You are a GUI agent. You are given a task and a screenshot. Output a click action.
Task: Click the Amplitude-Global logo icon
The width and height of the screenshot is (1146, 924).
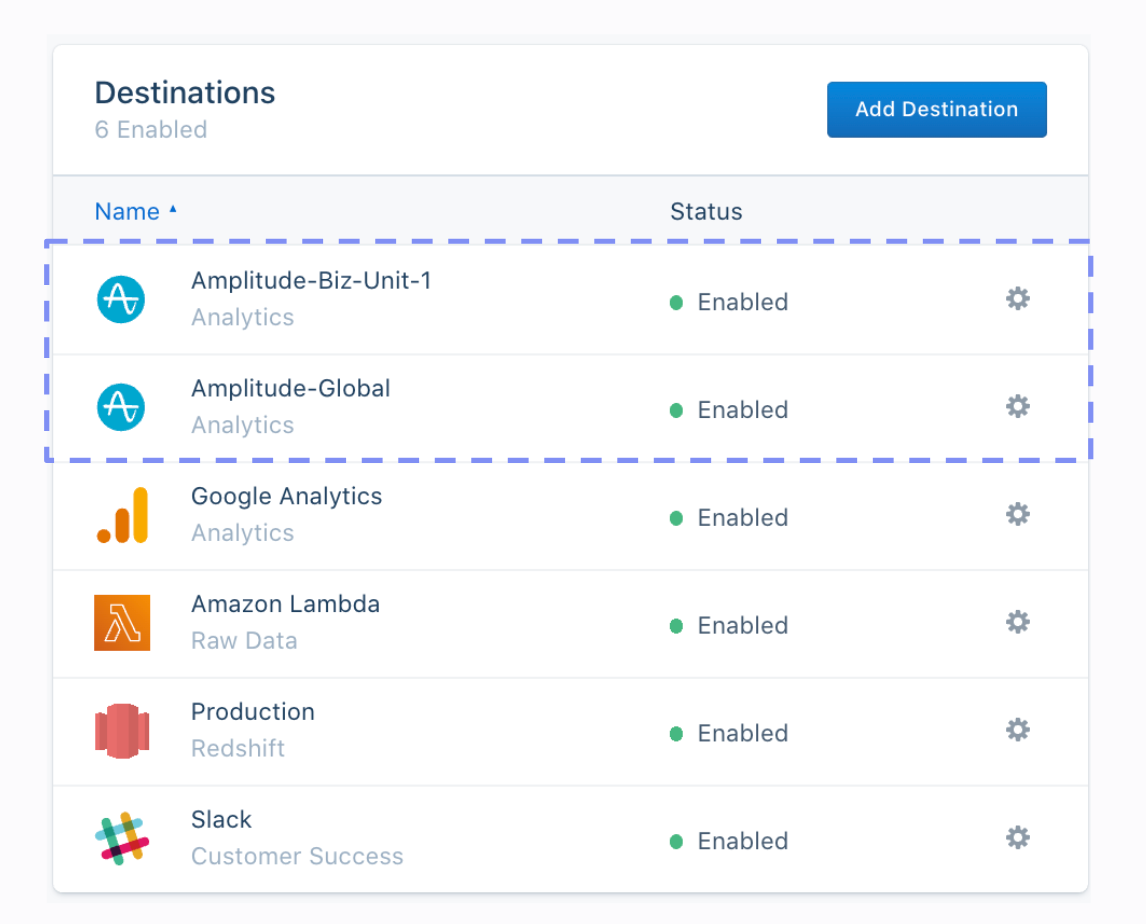pos(121,407)
